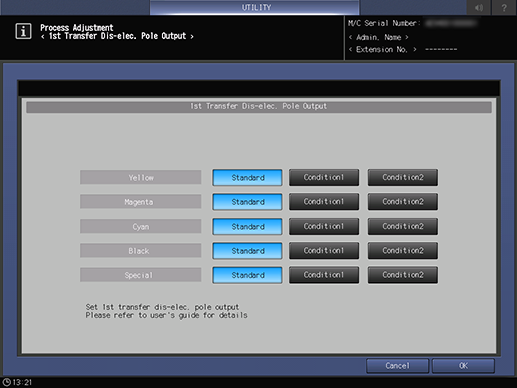Confirm settings with OK button
This screenshot has height=388, width=517.
pos(463,366)
